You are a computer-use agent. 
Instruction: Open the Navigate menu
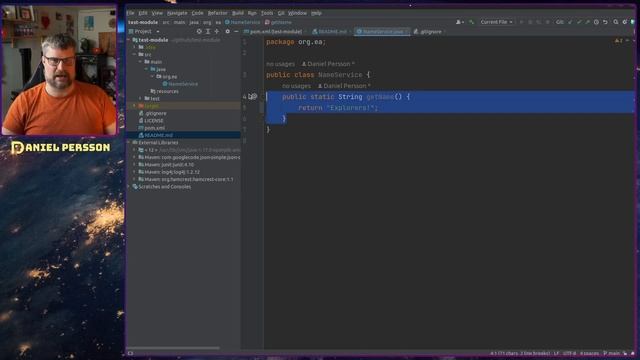tap(177, 13)
